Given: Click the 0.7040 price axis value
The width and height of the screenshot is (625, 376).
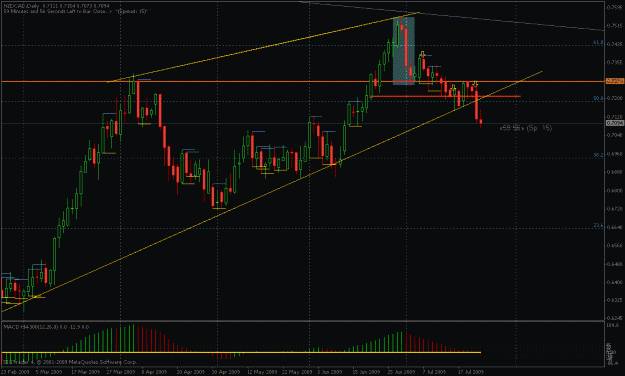Looking at the screenshot, I should [615, 135].
